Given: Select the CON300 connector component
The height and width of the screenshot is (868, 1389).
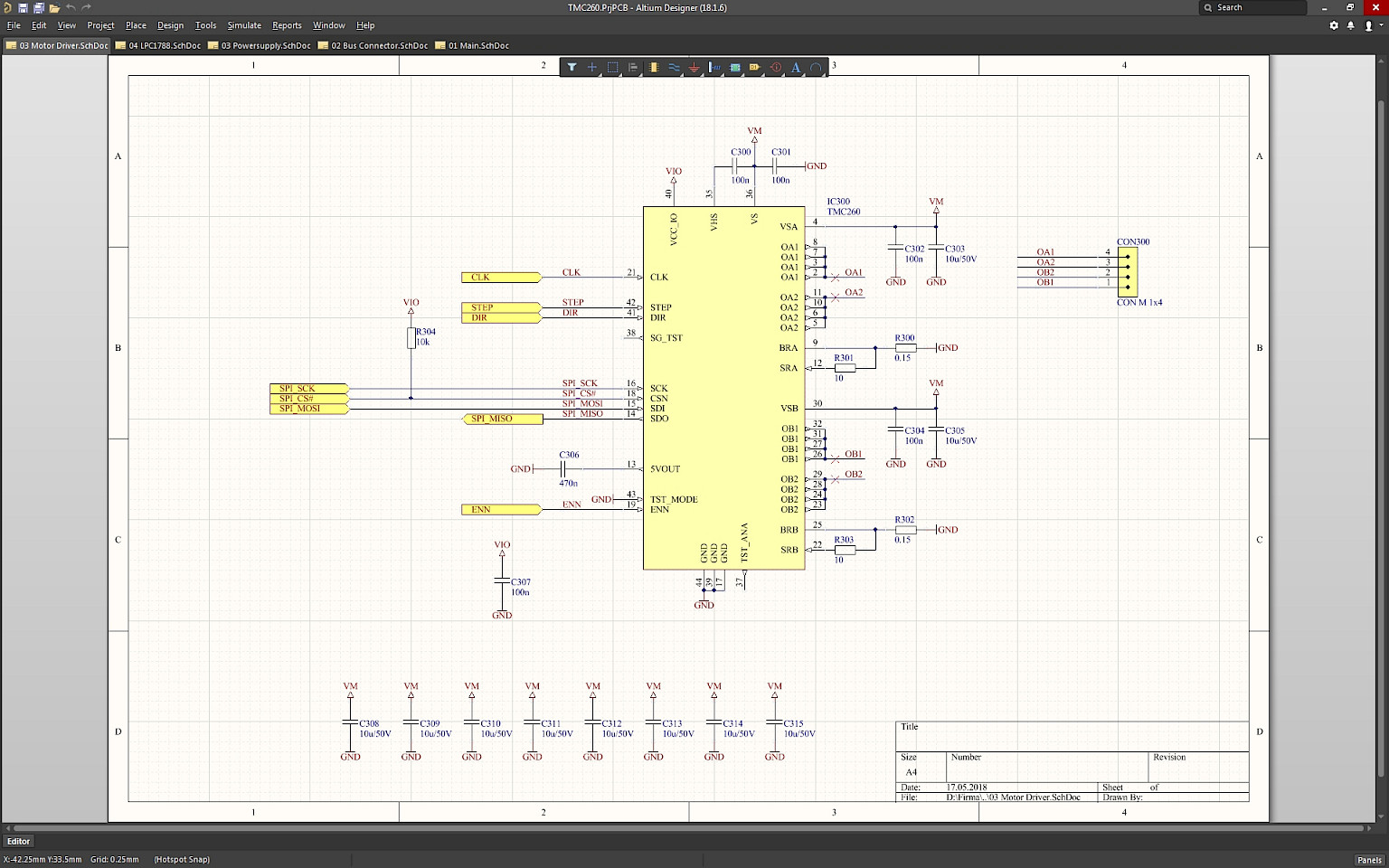Looking at the screenshot, I should pyautogui.click(x=1127, y=271).
